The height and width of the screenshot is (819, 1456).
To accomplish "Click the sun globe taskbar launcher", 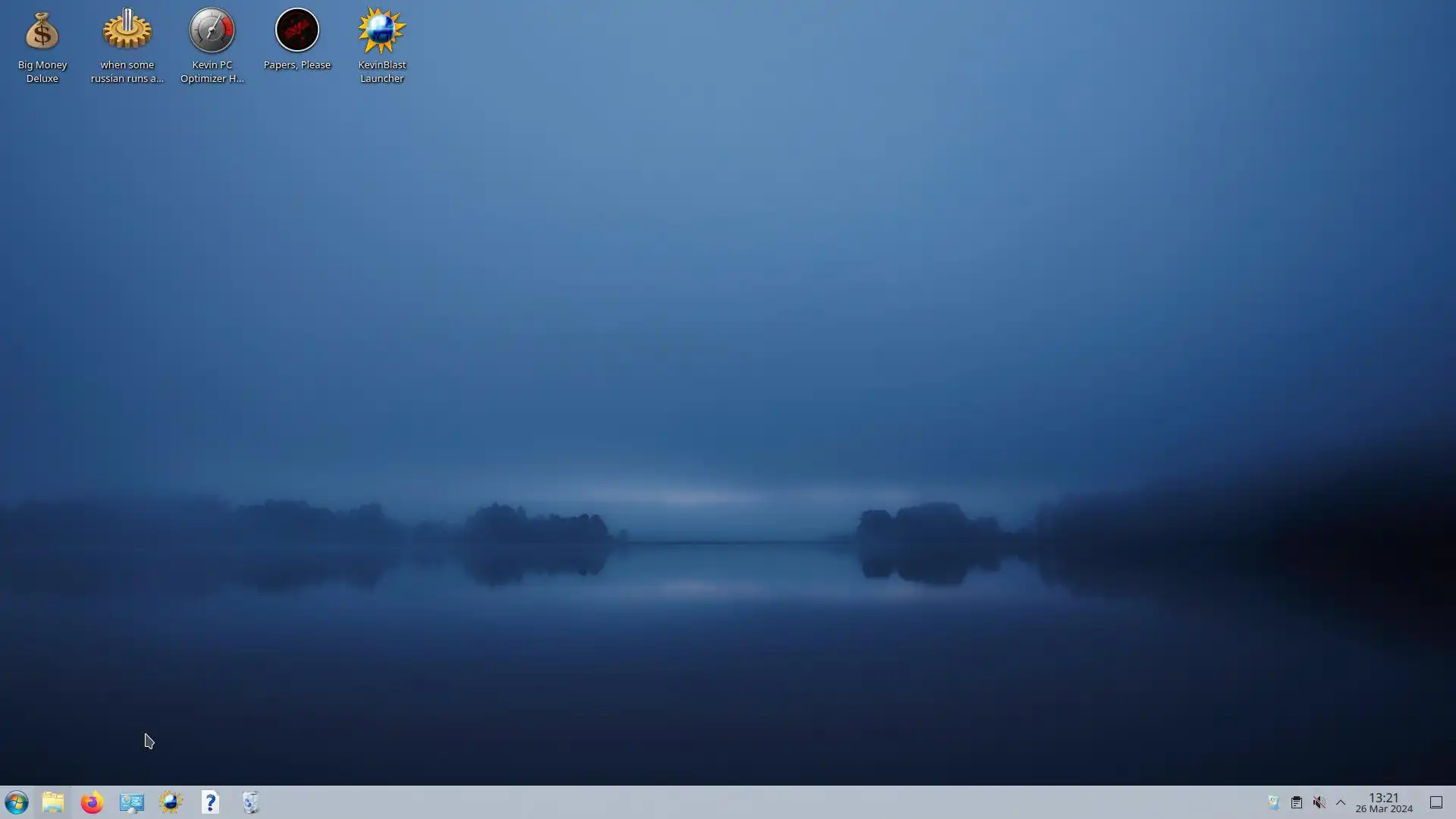I will (171, 802).
